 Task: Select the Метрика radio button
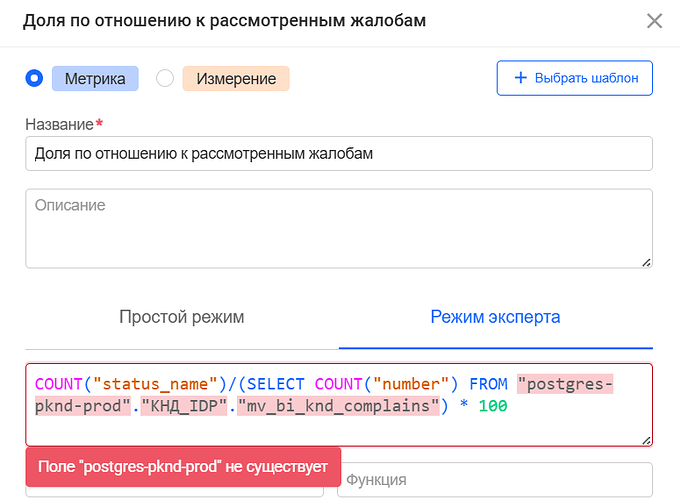(x=35, y=78)
